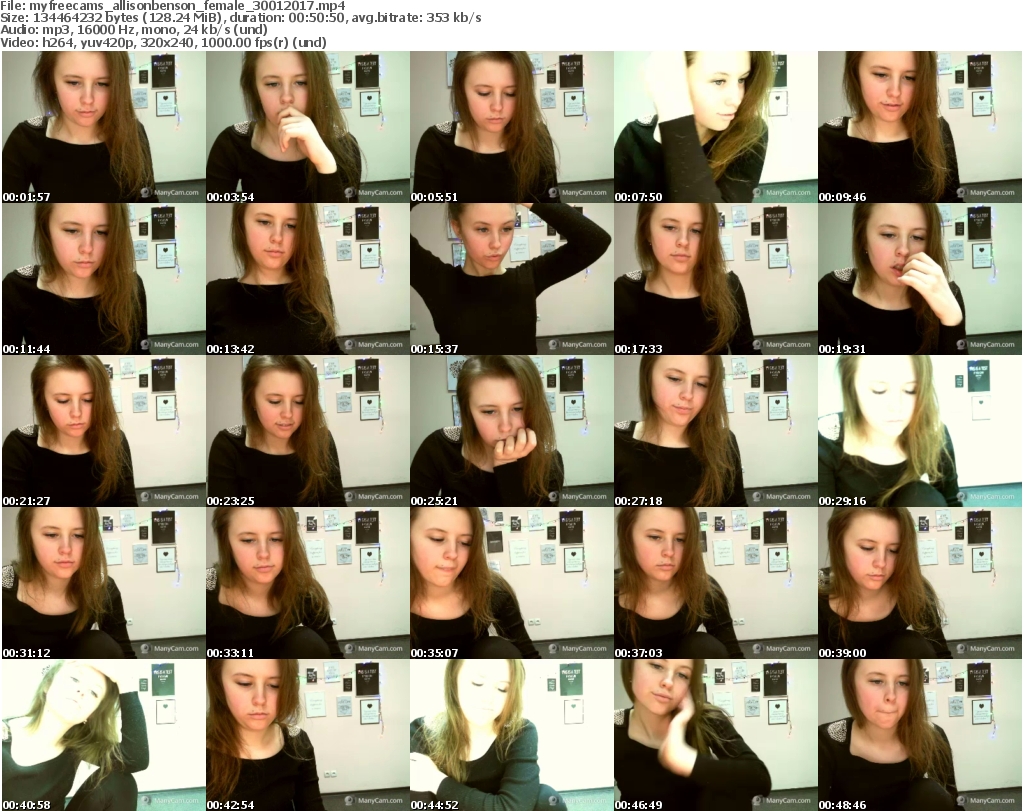1024x811 pixels.
Task: Pick the 00:39:00 thumbnail
Action: point(920,583)
